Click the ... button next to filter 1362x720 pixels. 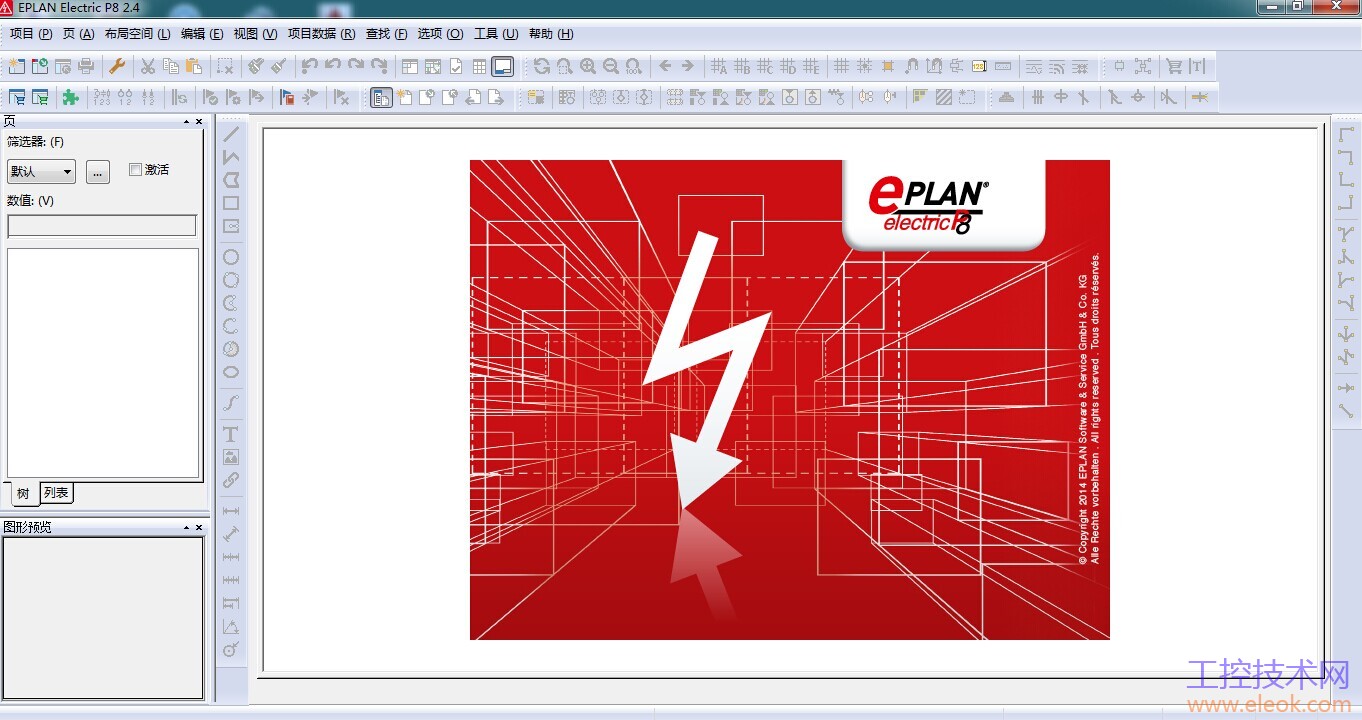click(98, 171)
